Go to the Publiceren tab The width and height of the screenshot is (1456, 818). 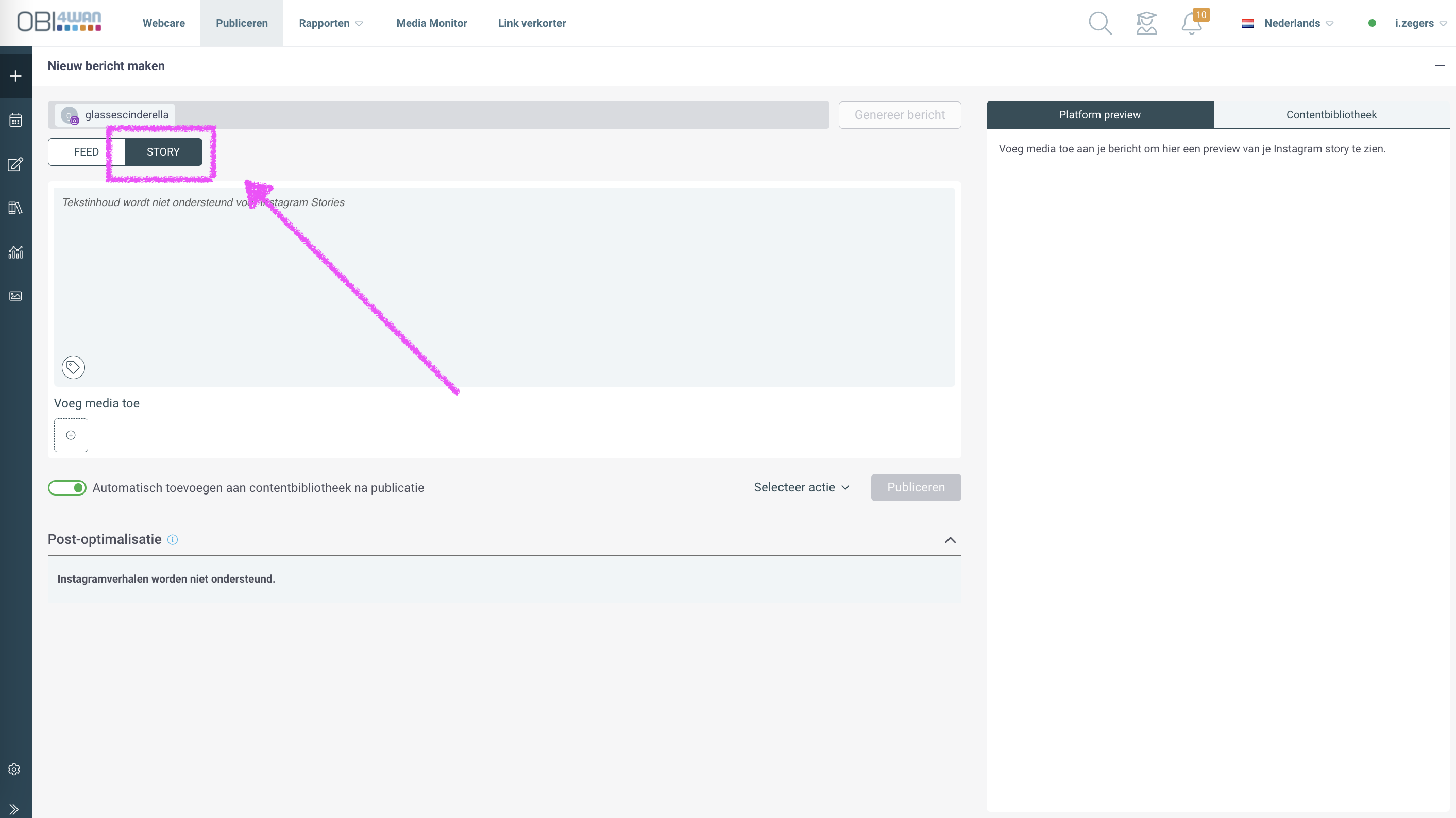coord(242,23)
